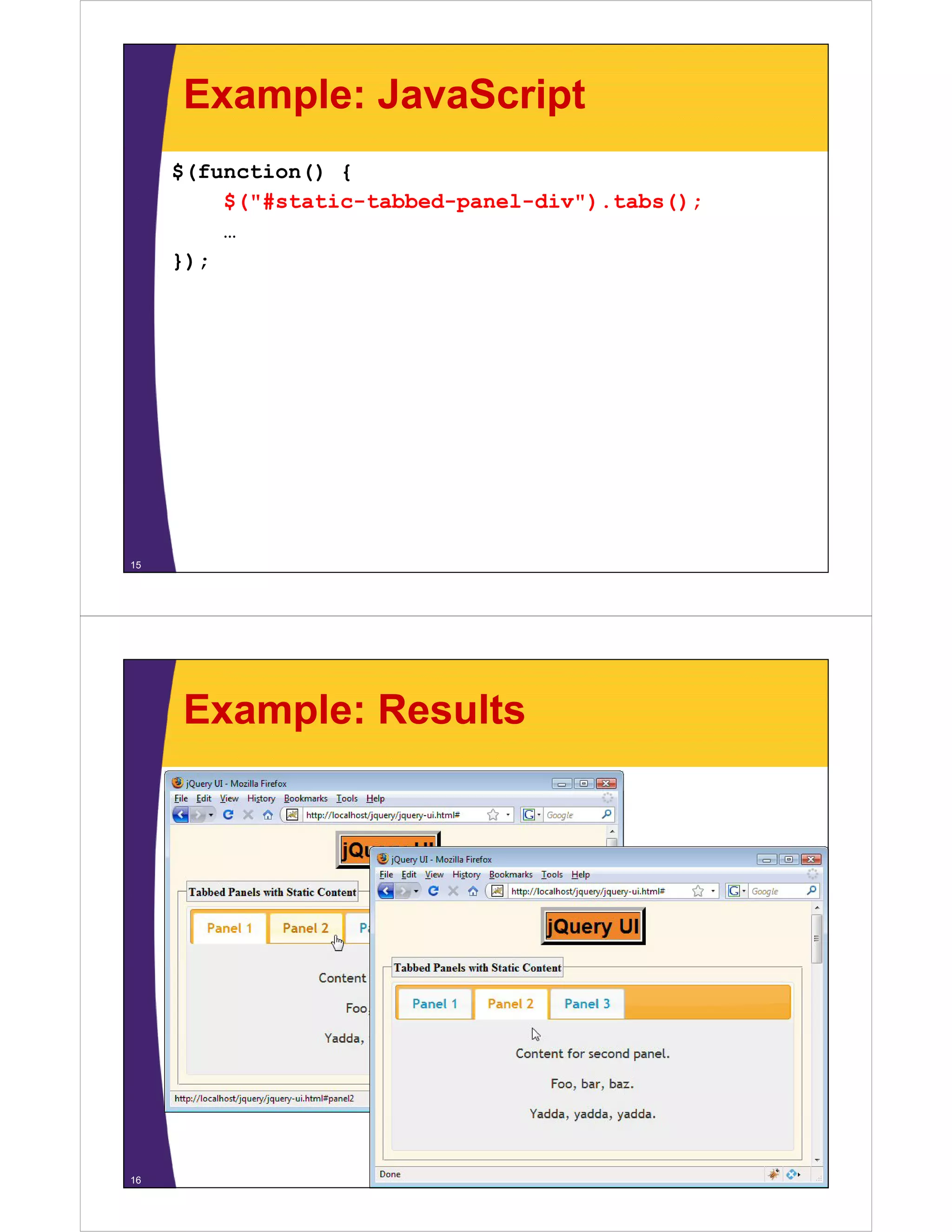
Task: Click the Google engine icon in the front Firefox window
Action: click(x=733, y=891)
